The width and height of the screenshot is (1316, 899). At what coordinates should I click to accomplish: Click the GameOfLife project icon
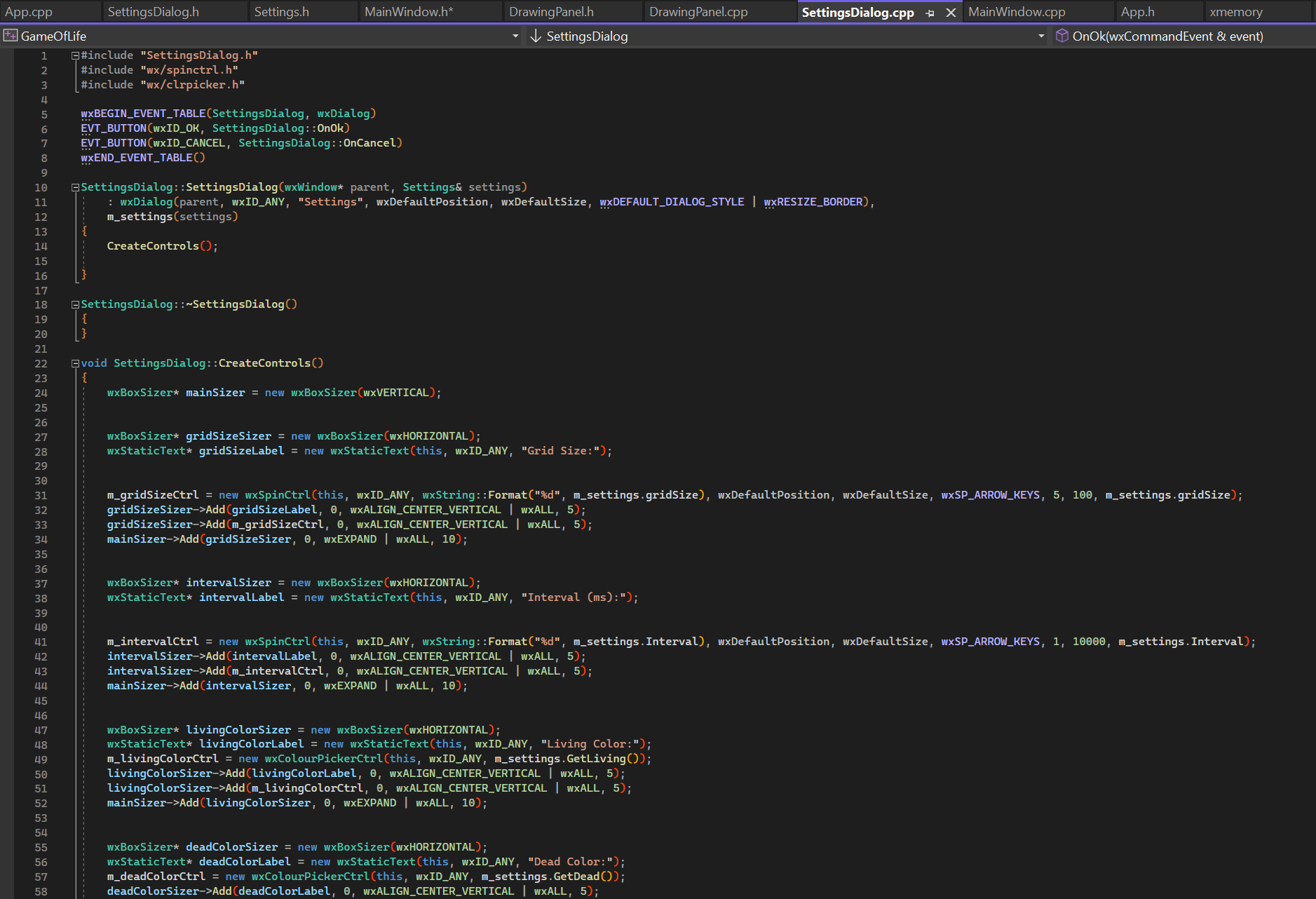coord(11,36)
